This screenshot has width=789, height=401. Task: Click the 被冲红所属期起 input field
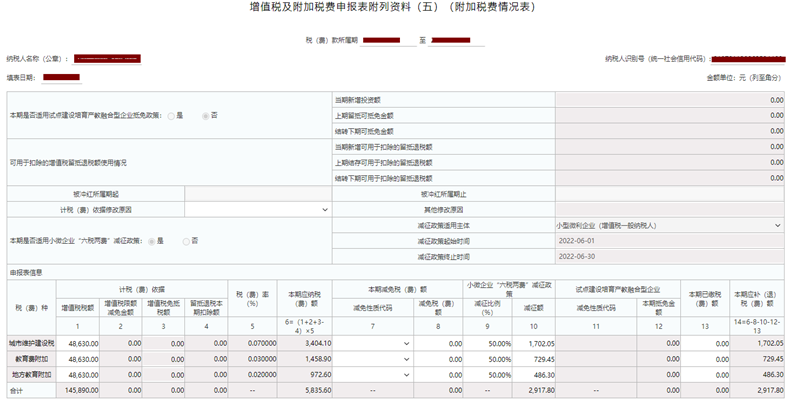258,194
